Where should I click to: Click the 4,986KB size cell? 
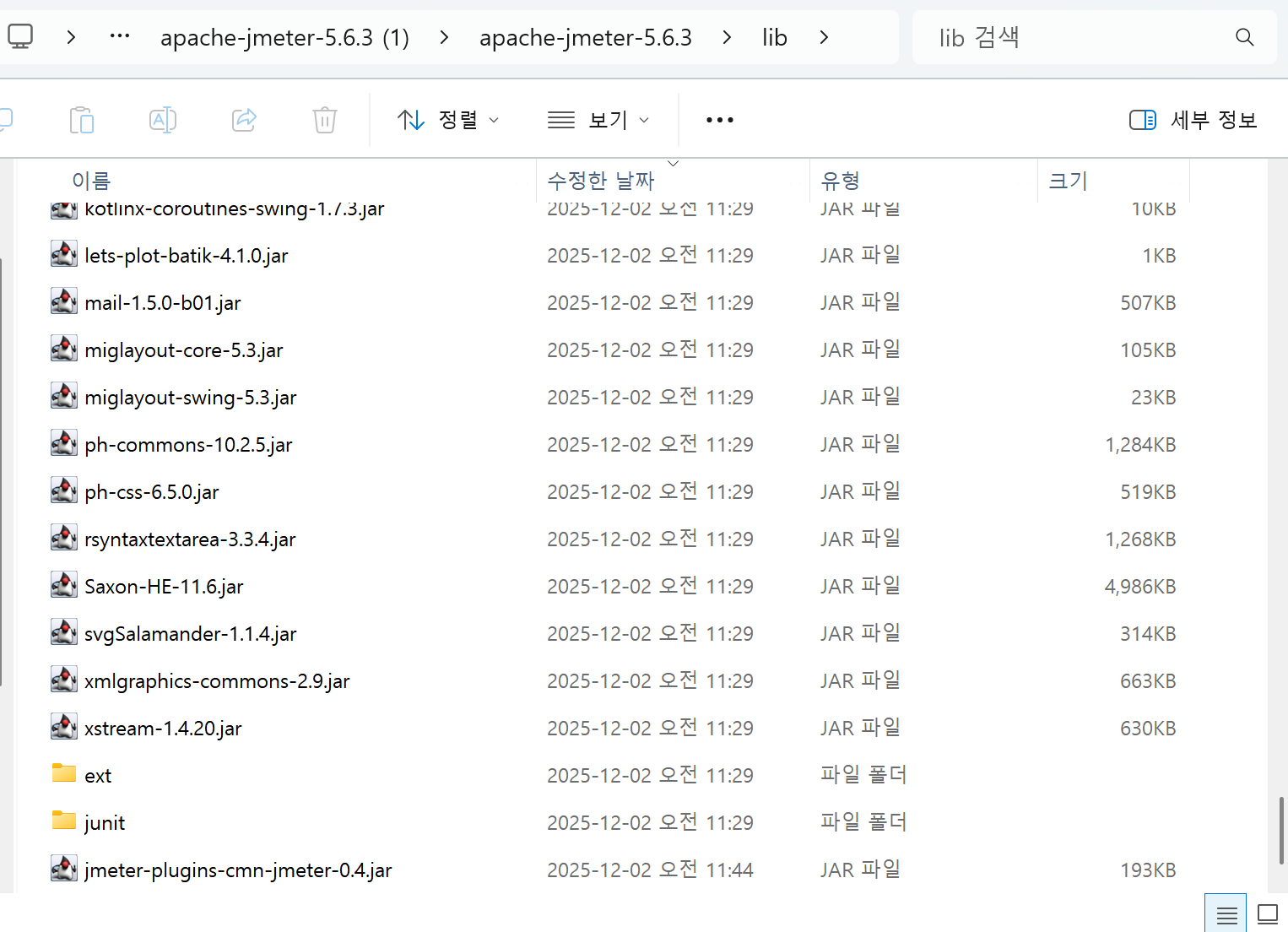1139,587
